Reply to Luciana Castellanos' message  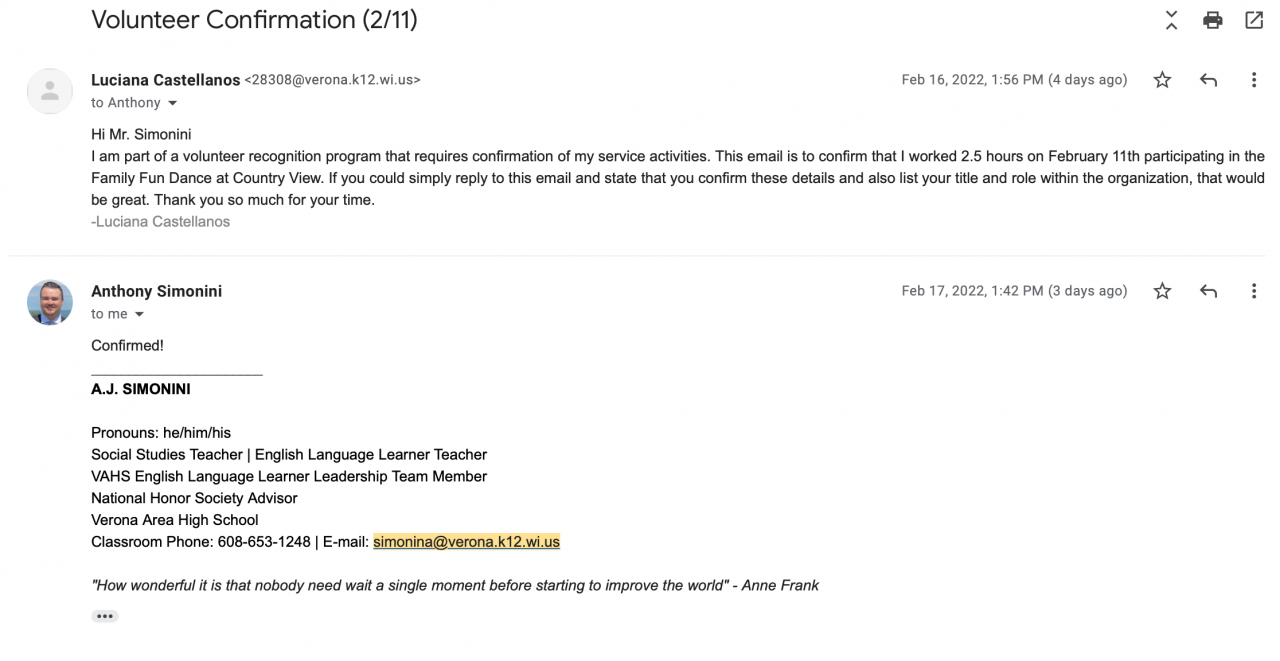click(1208, 80)
